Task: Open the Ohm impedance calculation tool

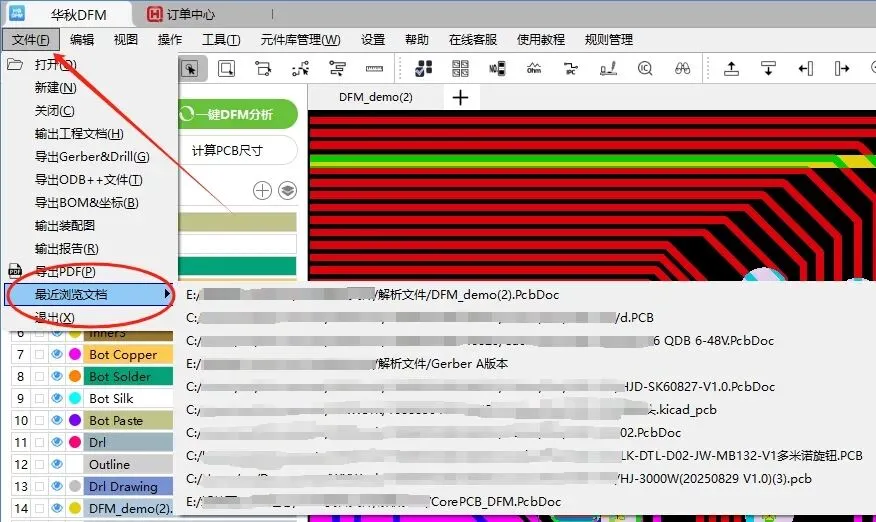Action: click(534, 68)
